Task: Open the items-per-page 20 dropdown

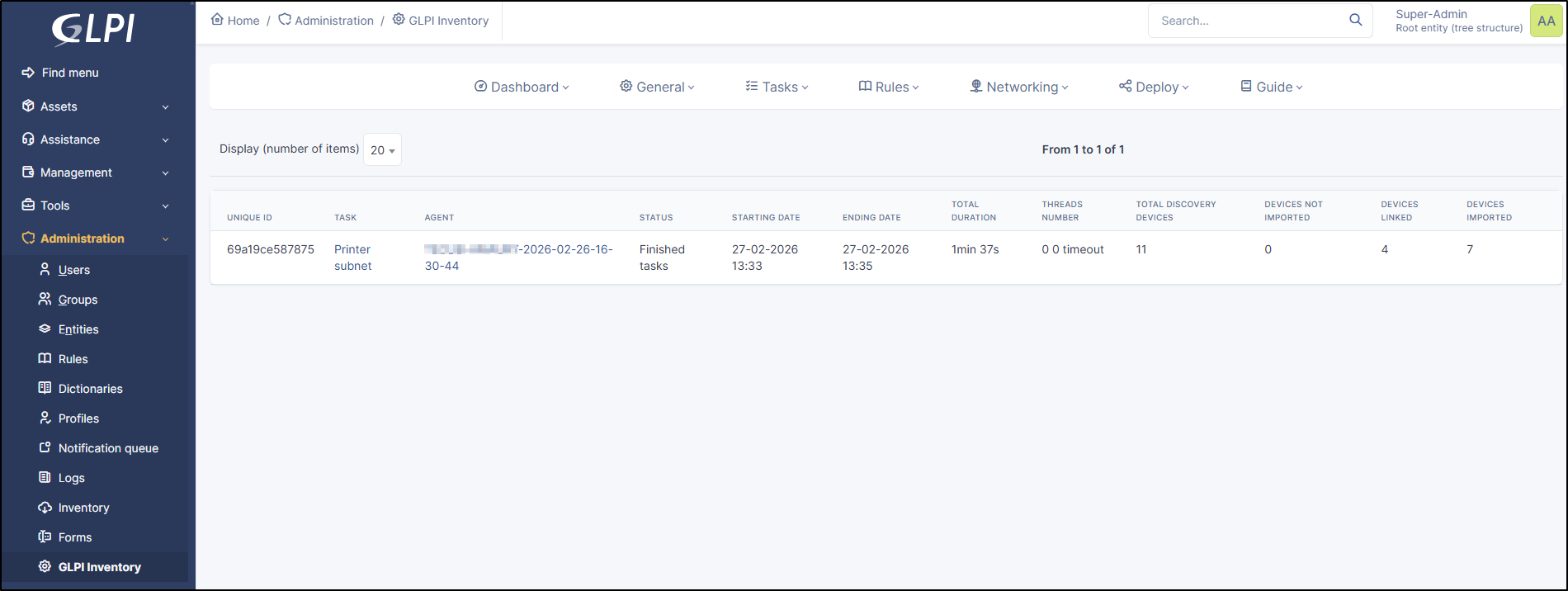Action: tap(382, 150)
